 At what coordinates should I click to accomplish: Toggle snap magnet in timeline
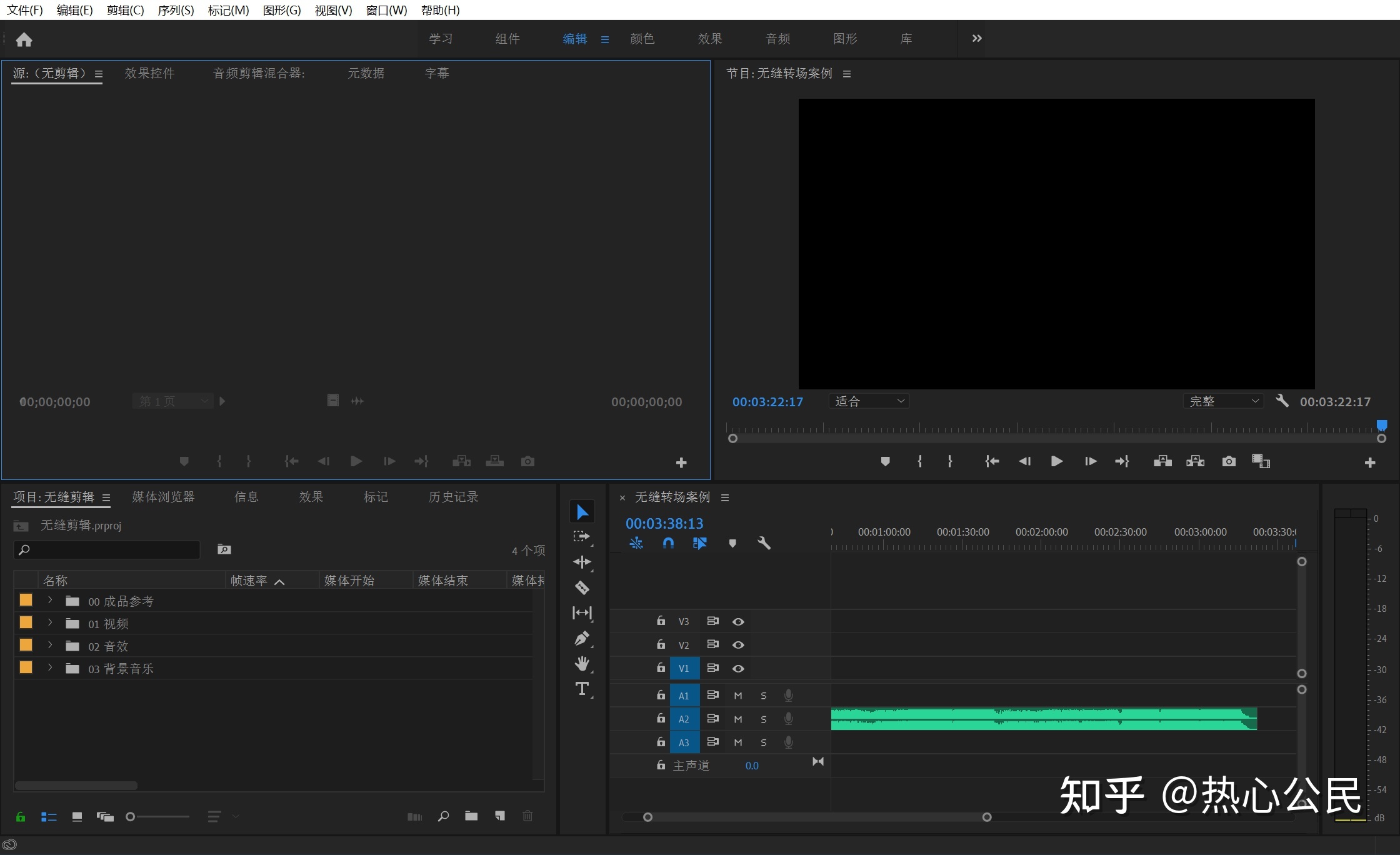tap(668, 543)
